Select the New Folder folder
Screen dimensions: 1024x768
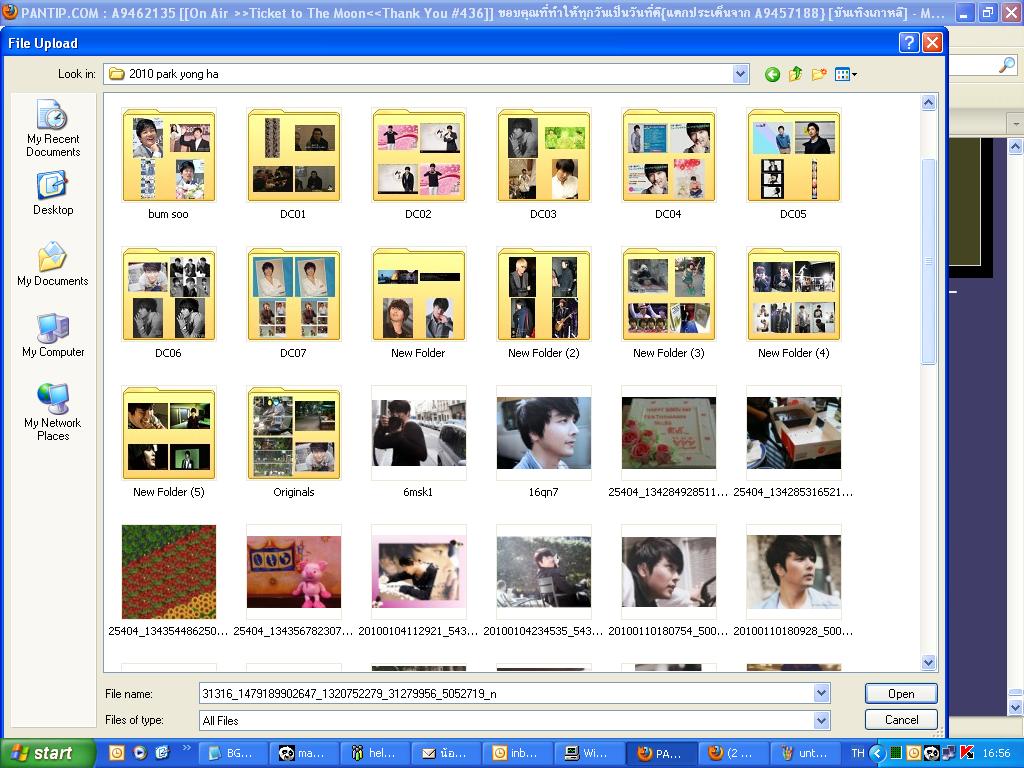tap(419, 303)
